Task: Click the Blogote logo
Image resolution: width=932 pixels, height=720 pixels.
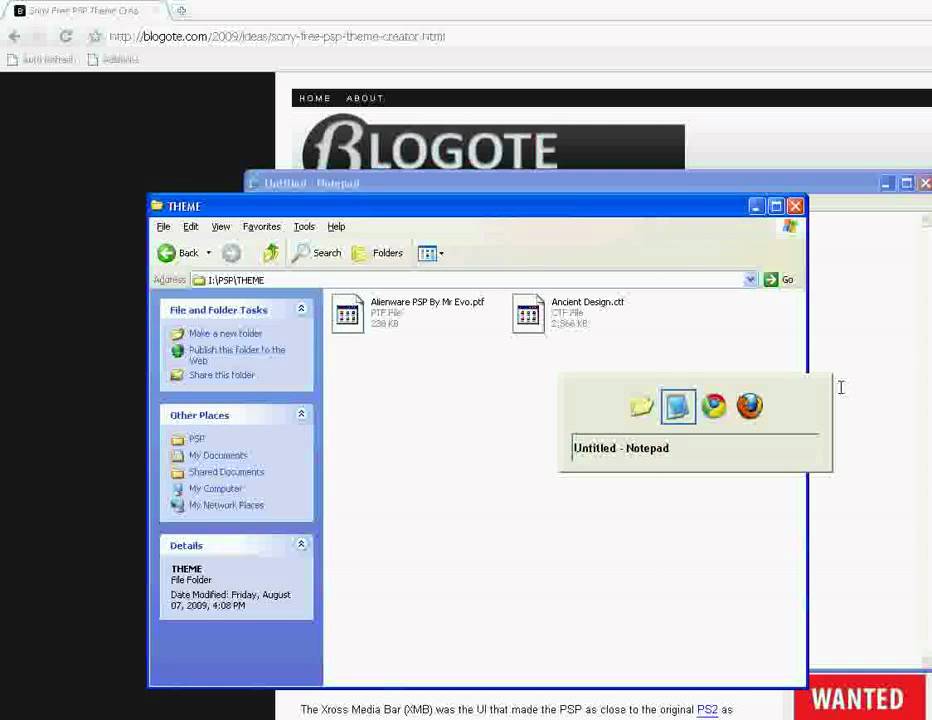Action: tap(493, 143)
